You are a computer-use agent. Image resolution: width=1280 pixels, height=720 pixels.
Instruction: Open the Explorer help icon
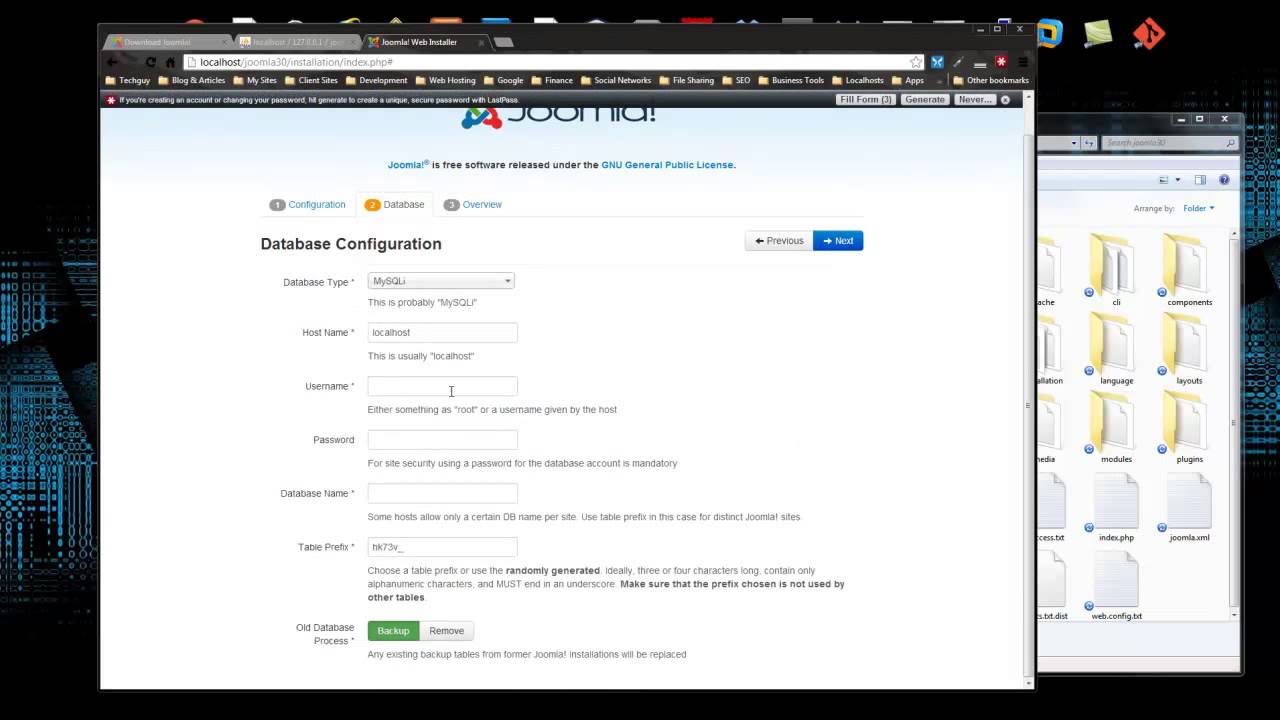point(1224,180)
